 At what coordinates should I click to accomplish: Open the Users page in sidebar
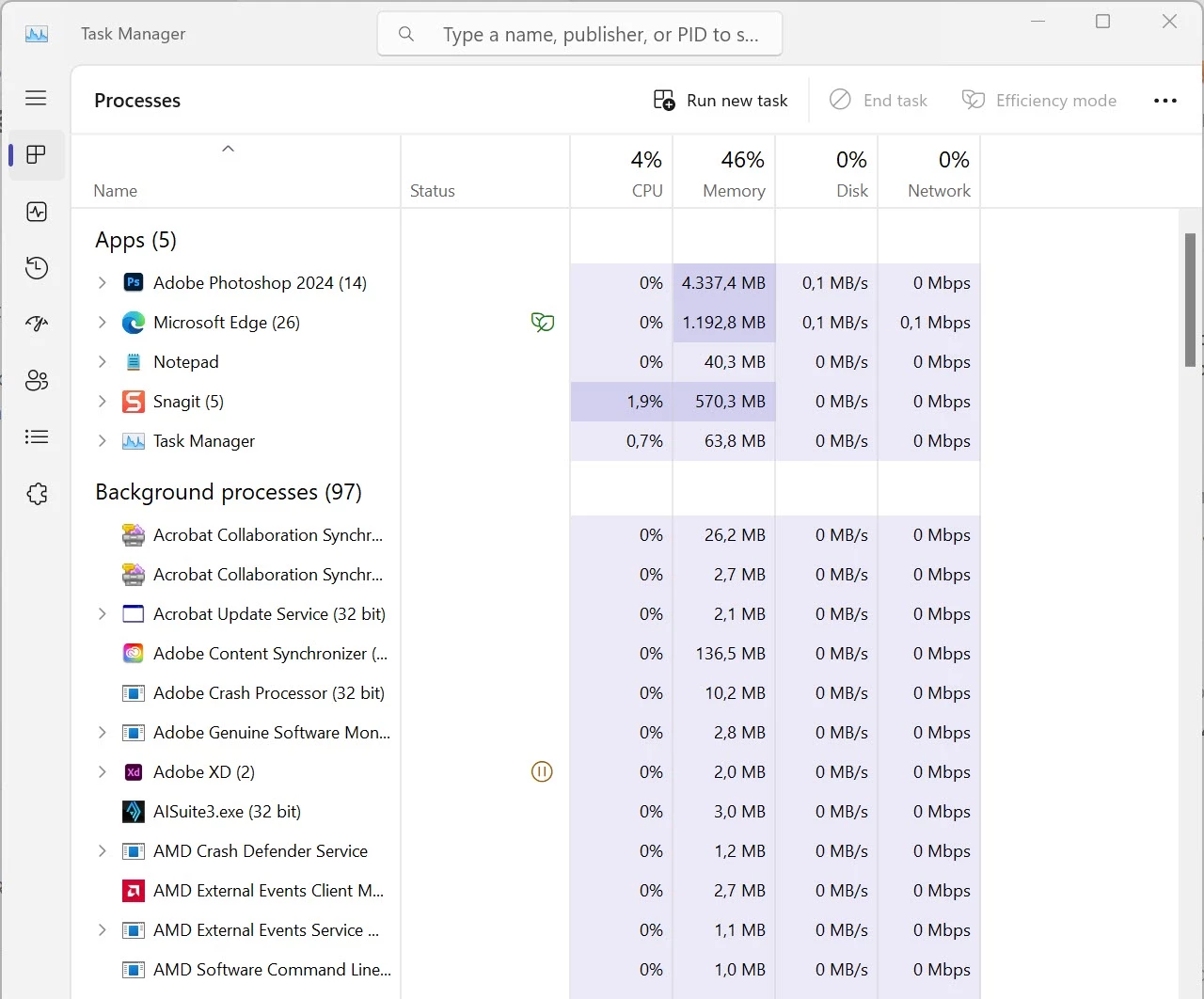pyautogui.click(x=37, y=380)
